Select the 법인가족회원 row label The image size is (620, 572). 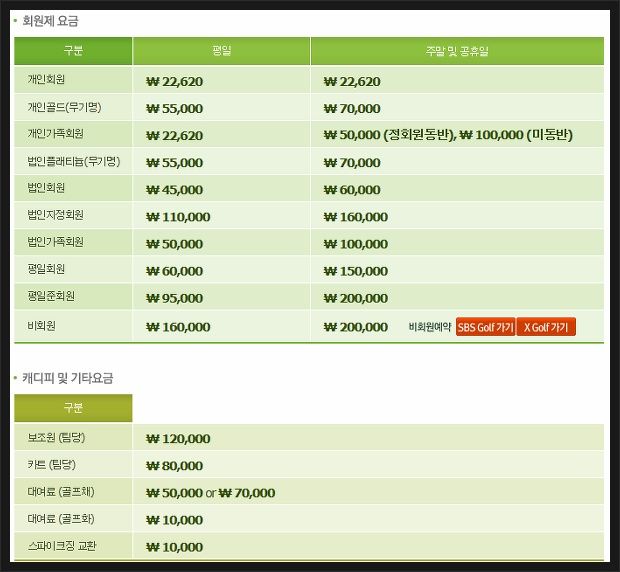click(x=55, y=242)
